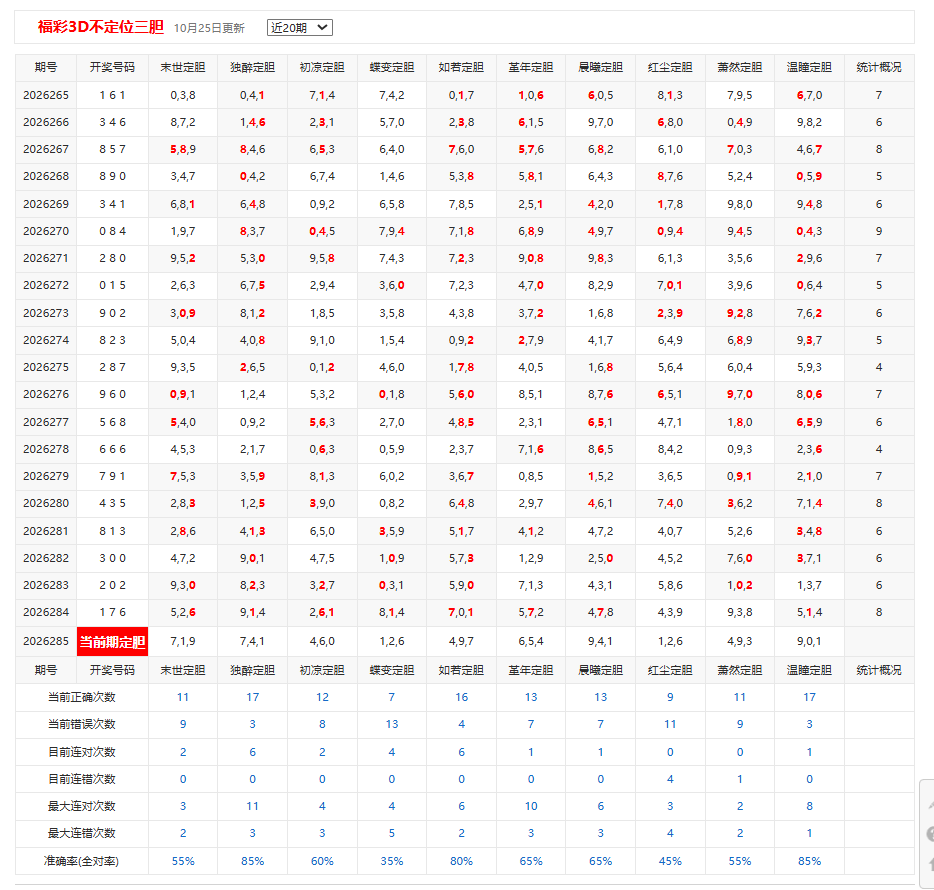The height and width of the screenshot is (890, 934).
Task: Click value 10 in the 最大连对次数 row
Action: pyautogui.click(x=531, y=806)
